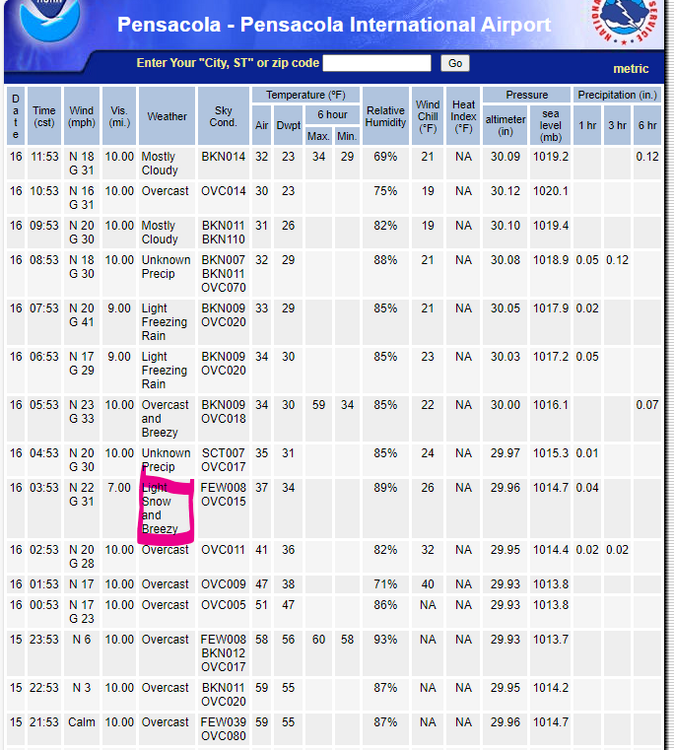Image resolution: width=674 pixels, height=750 pixels.
Task: Click the 1020.1 sea level pressure value
Action: tap(551, 191)
